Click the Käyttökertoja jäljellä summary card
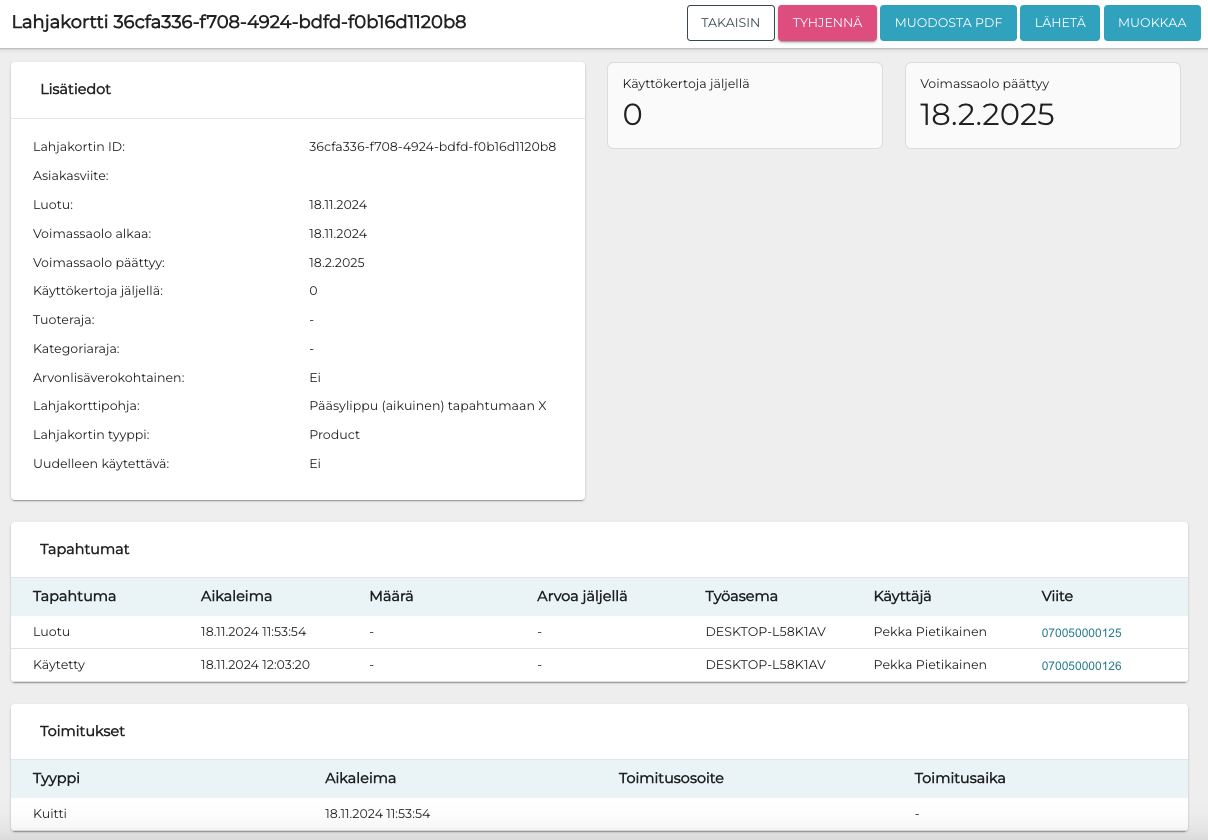 click(x=744, y=105)
